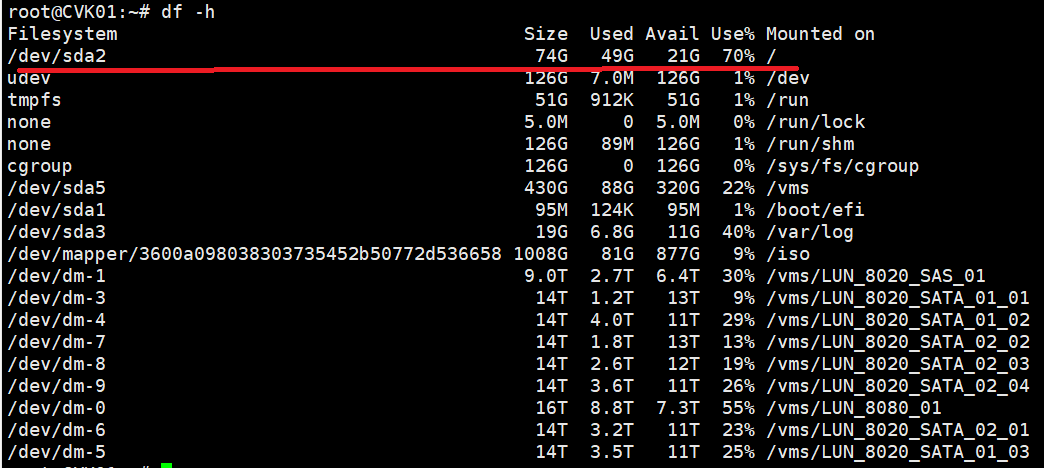
Task: Select the /dev/dm-6 filesystem name
Action: click(x=57, y=429)
